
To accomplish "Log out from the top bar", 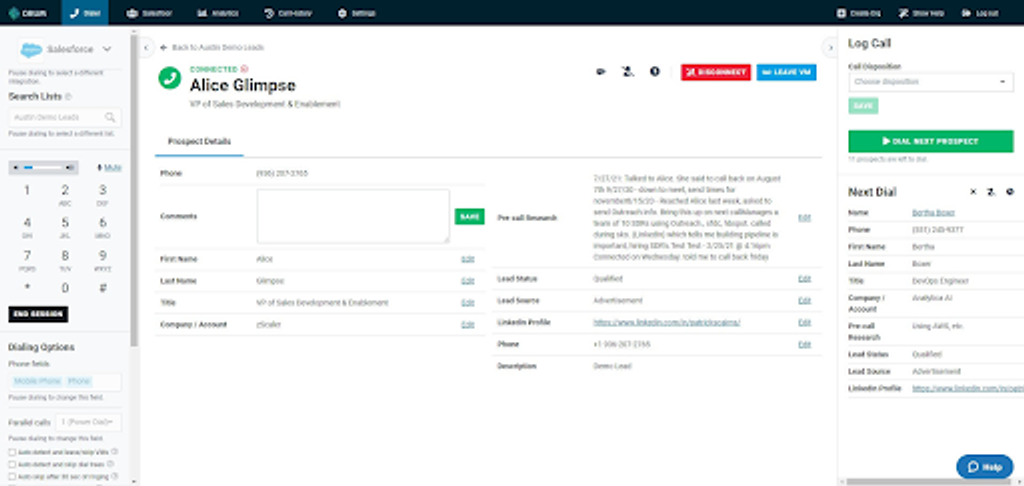I will tap(980, 13).
